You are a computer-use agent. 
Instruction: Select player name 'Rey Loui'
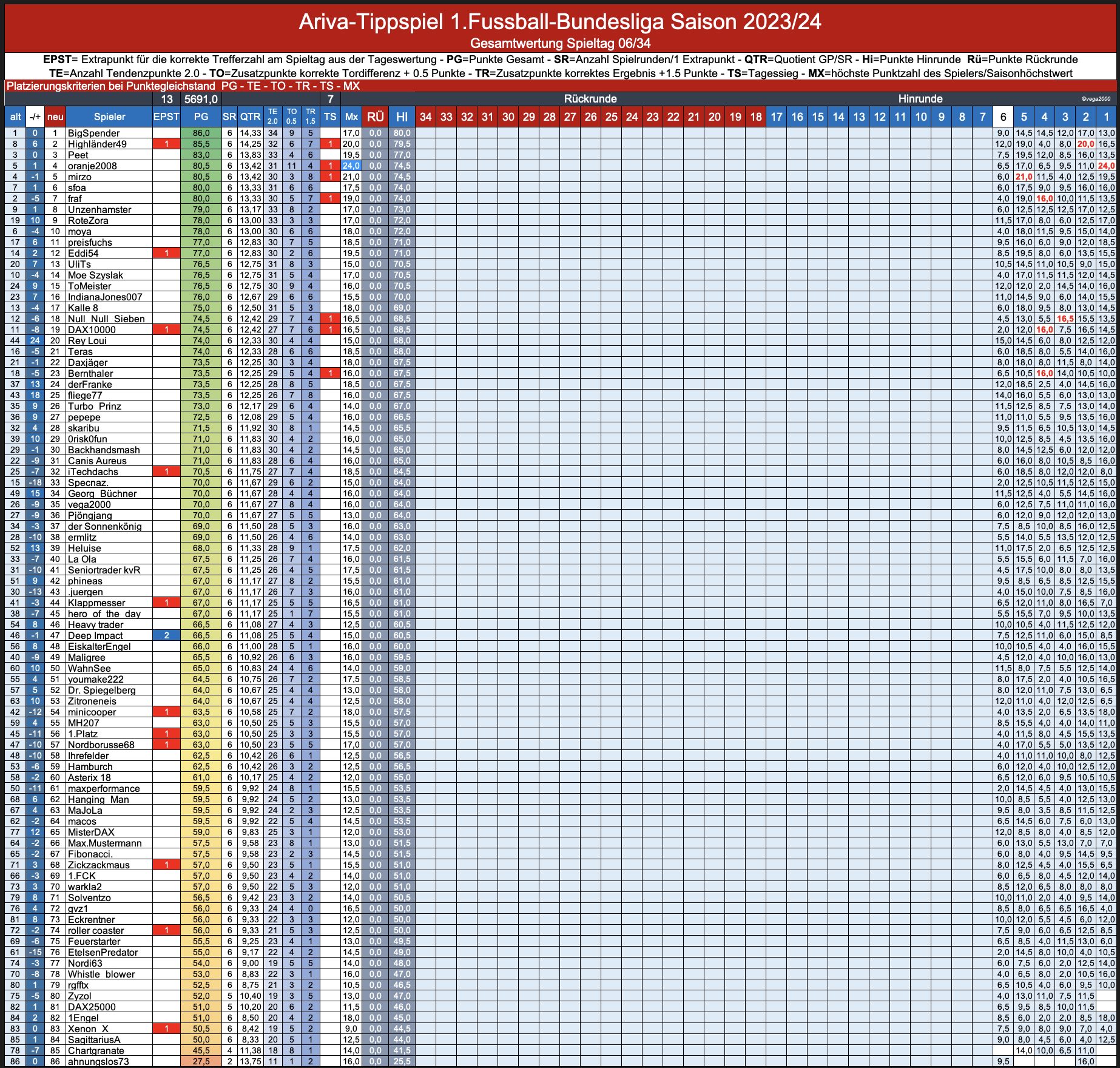[87, 340]
